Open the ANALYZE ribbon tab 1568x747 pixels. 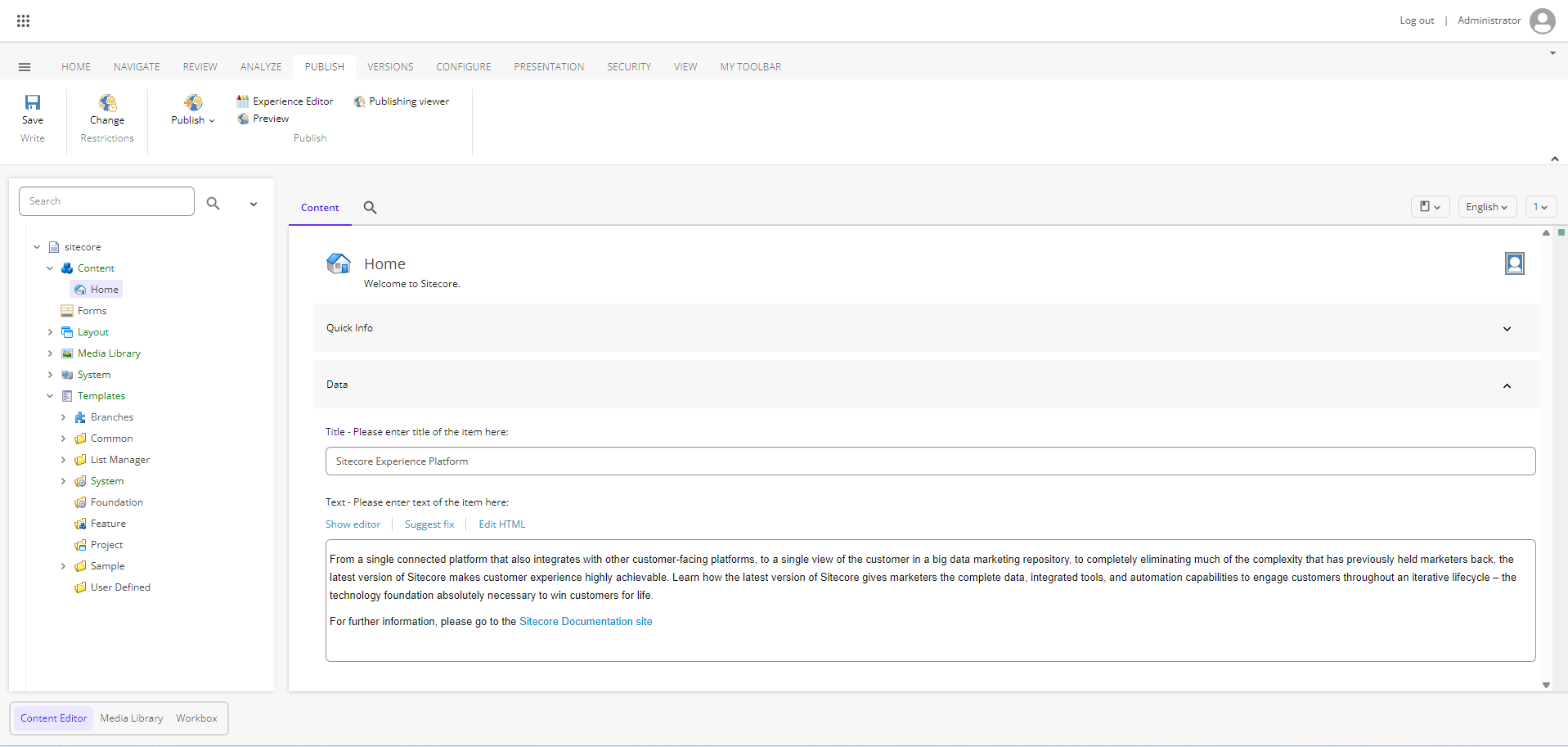tap(261, 67)
